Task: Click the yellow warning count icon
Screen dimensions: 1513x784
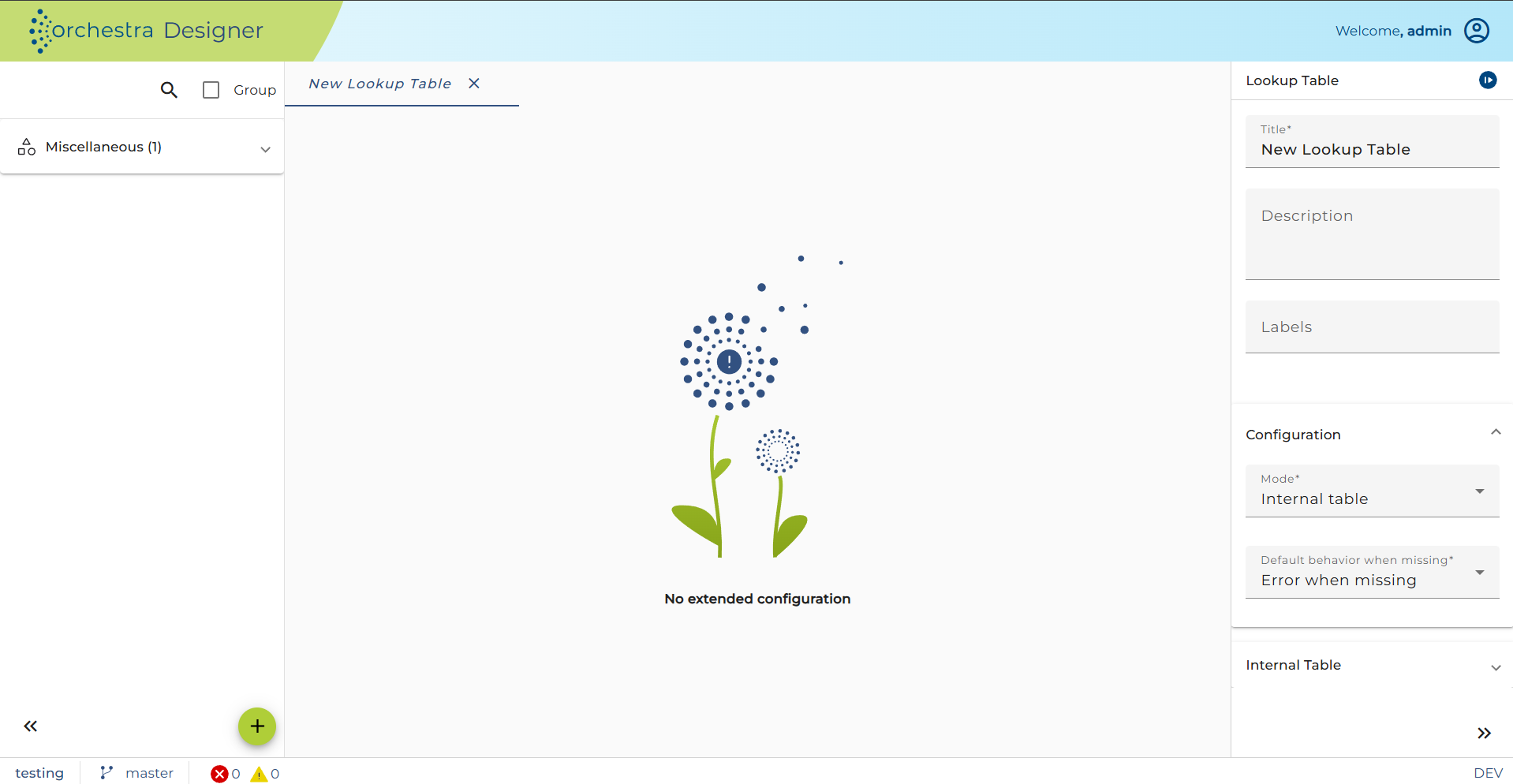Action: pyautogui.click(x=259, y=774)
